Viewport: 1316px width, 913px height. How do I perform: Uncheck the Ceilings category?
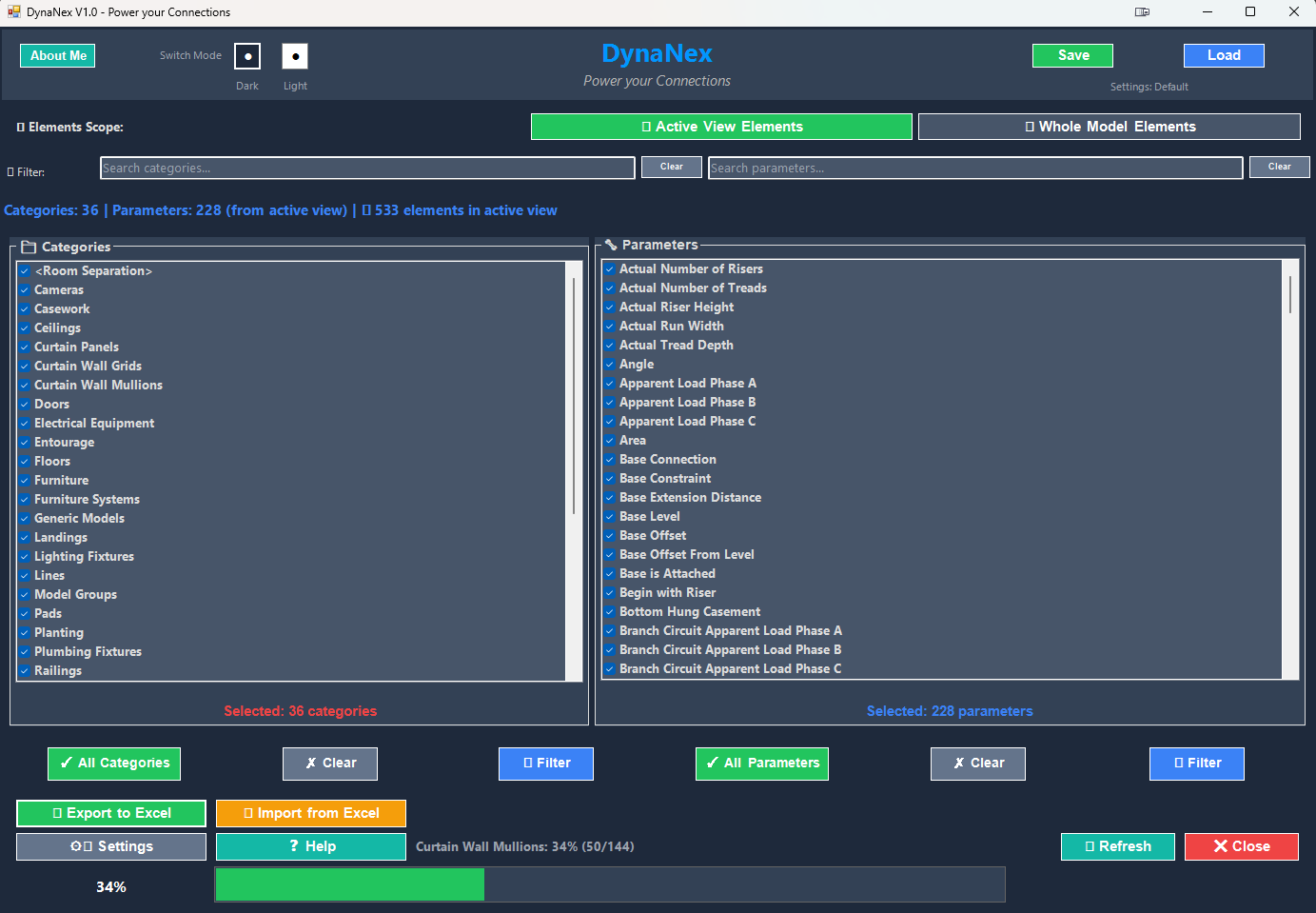23,327
